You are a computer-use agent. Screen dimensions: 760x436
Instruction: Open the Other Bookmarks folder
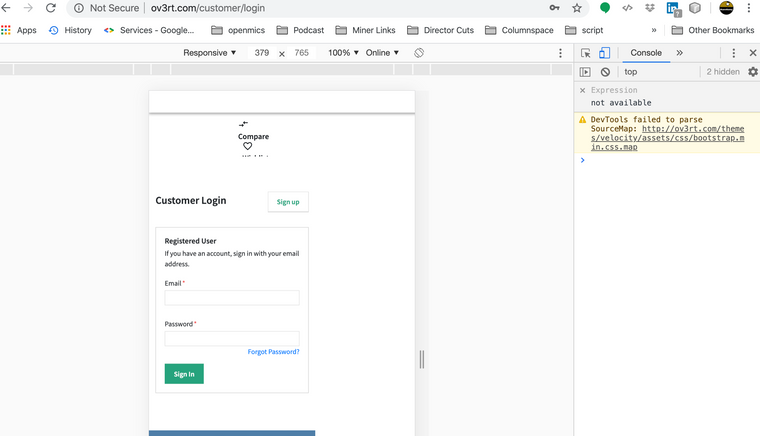(x=713, y=30)
